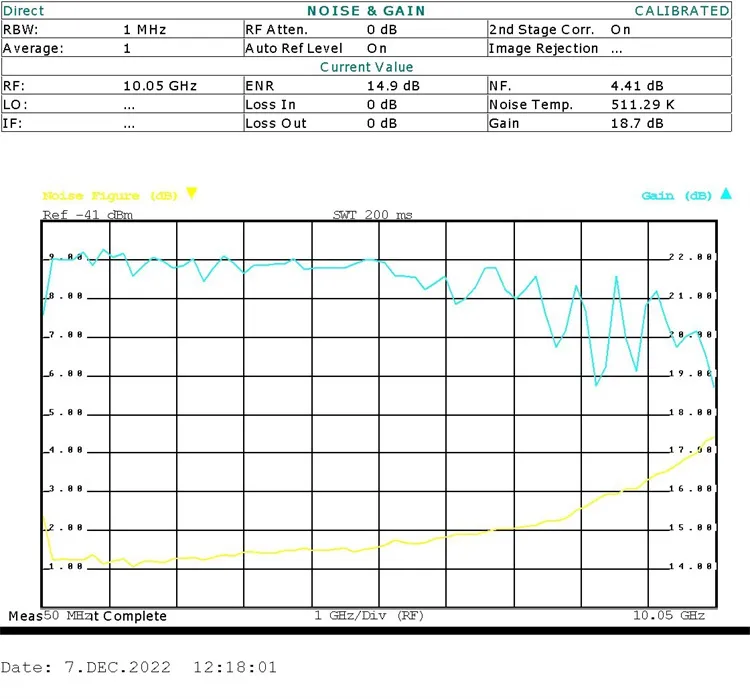Screen dimensions: 750x699
Task: Click the Auto Ref Level On value
Action: tap(376, 48)
